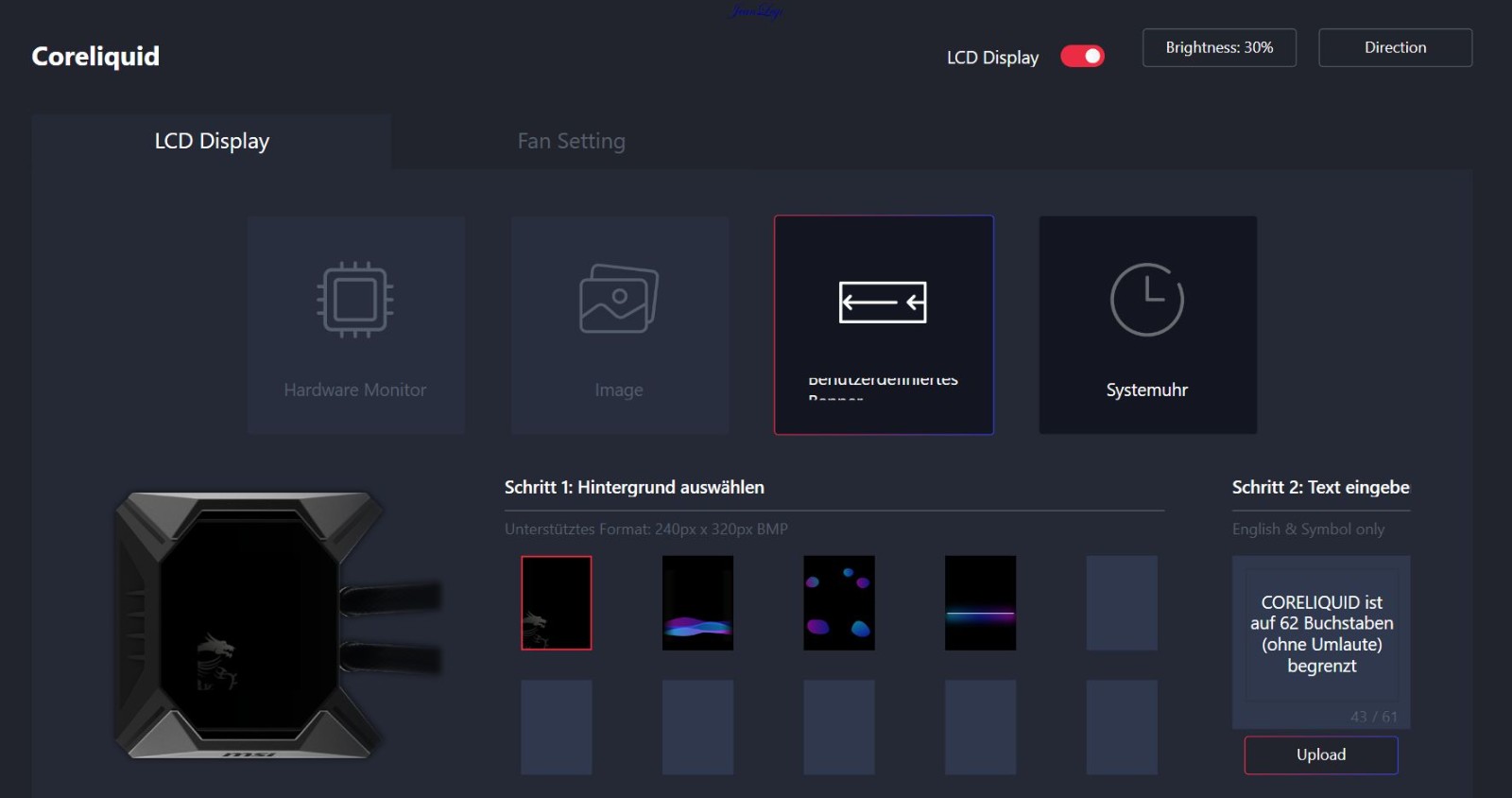Select the MSI dragon background thumbnail
This screenshot has width=1512, height=798.
pos(557,603)
